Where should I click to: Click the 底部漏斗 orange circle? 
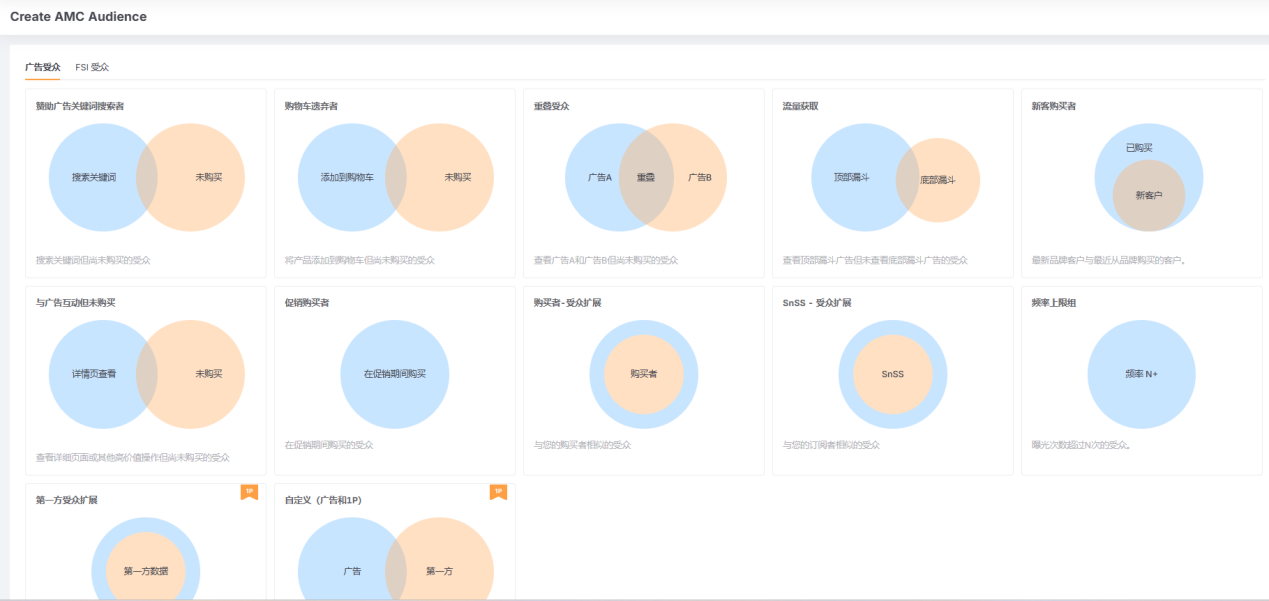click(x=938, y=181)
